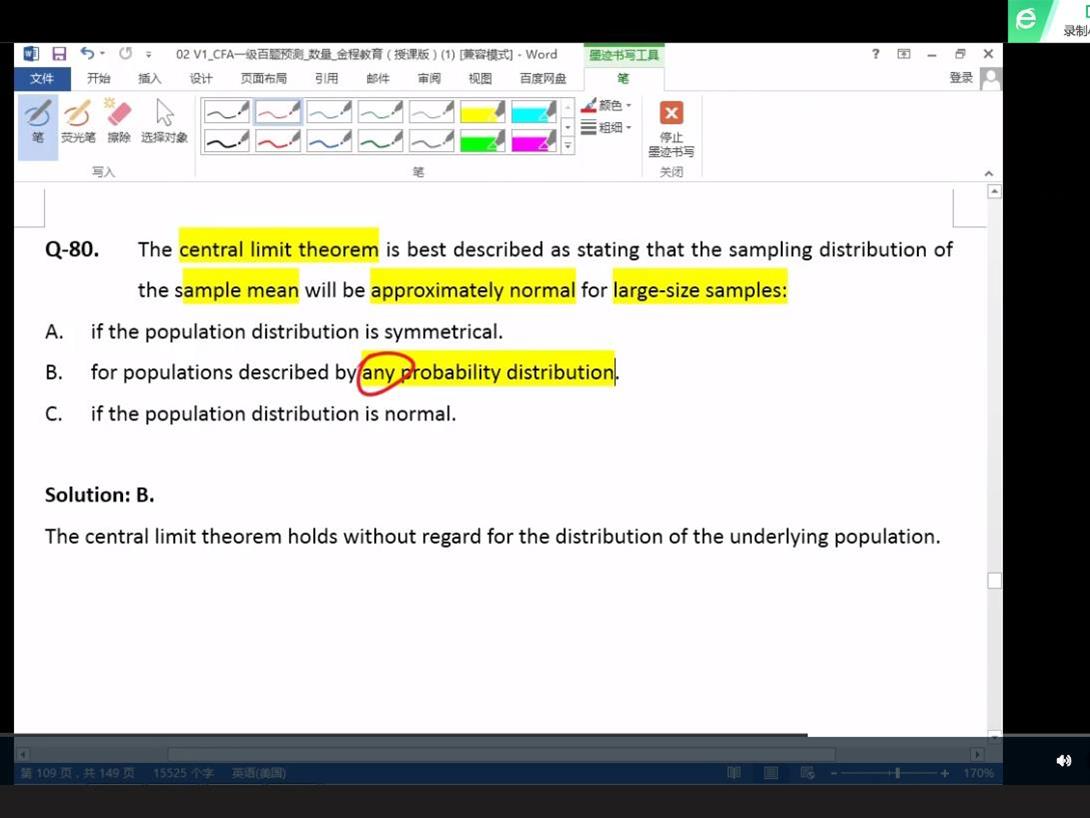Switch to the 开始 Home tab
This screenshot has width=1090, height=818.
tap(99, 79)
